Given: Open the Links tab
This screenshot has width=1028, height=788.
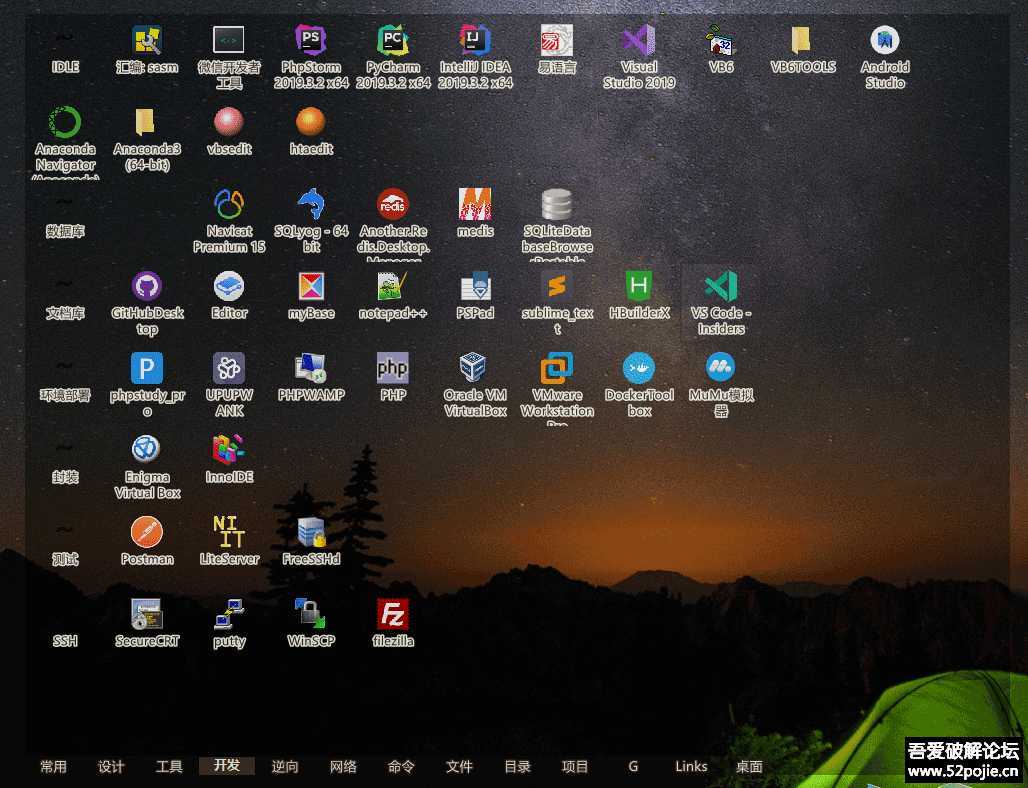Looking at the screenshot, I should pos(691,766).
